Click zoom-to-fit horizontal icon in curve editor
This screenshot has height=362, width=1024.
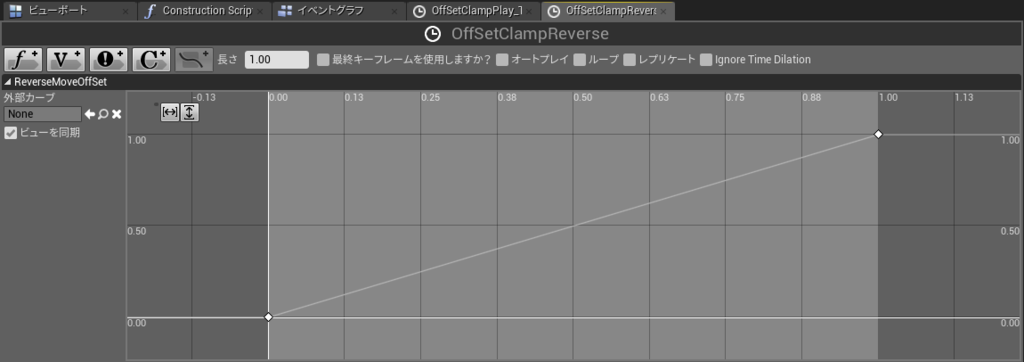point(170,112)
